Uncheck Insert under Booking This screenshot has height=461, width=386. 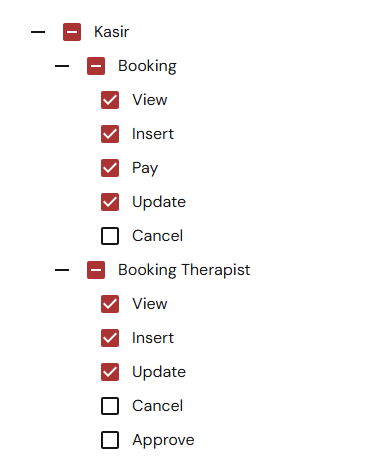pos(110,134)
